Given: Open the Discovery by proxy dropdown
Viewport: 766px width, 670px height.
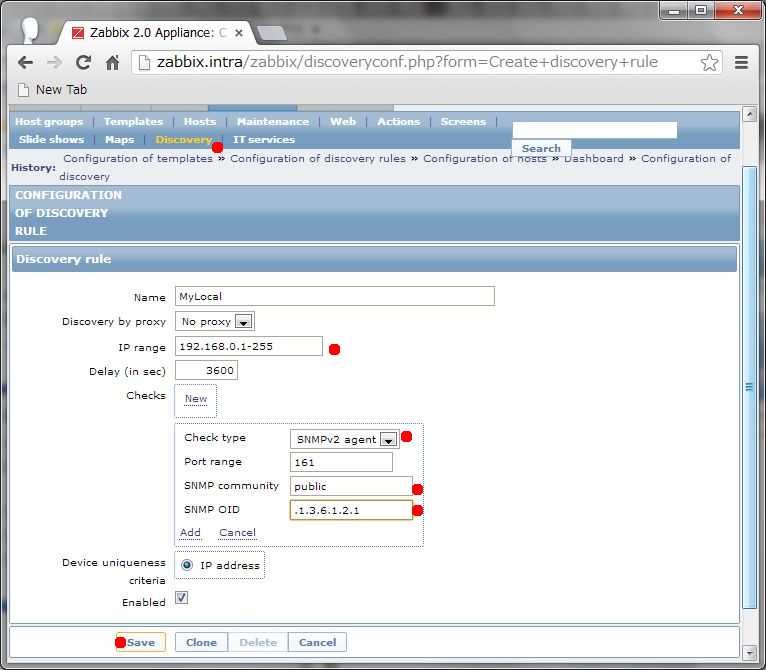Looking at the screenshot, I should pyautogui.click(x=215, y=322).
